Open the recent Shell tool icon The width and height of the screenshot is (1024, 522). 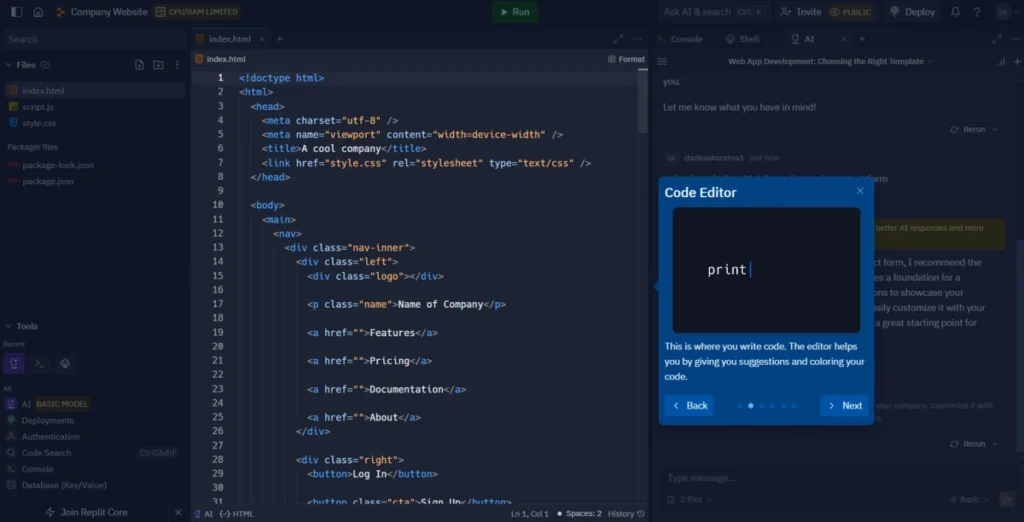click(x=40, y=364)
